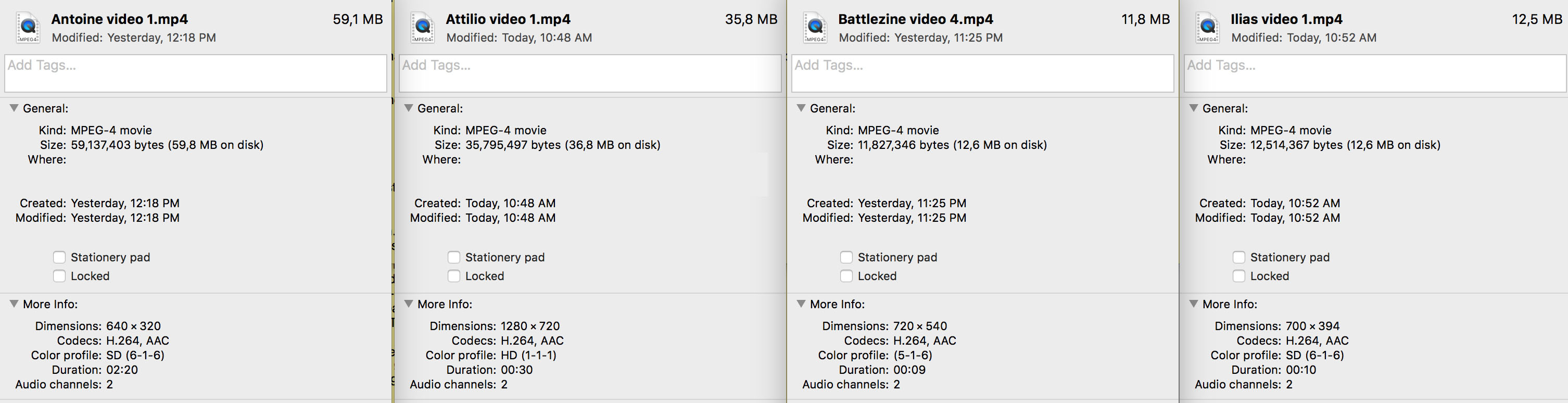Click duration value '00:09'

pyautogui.click(x=909, y=370)
